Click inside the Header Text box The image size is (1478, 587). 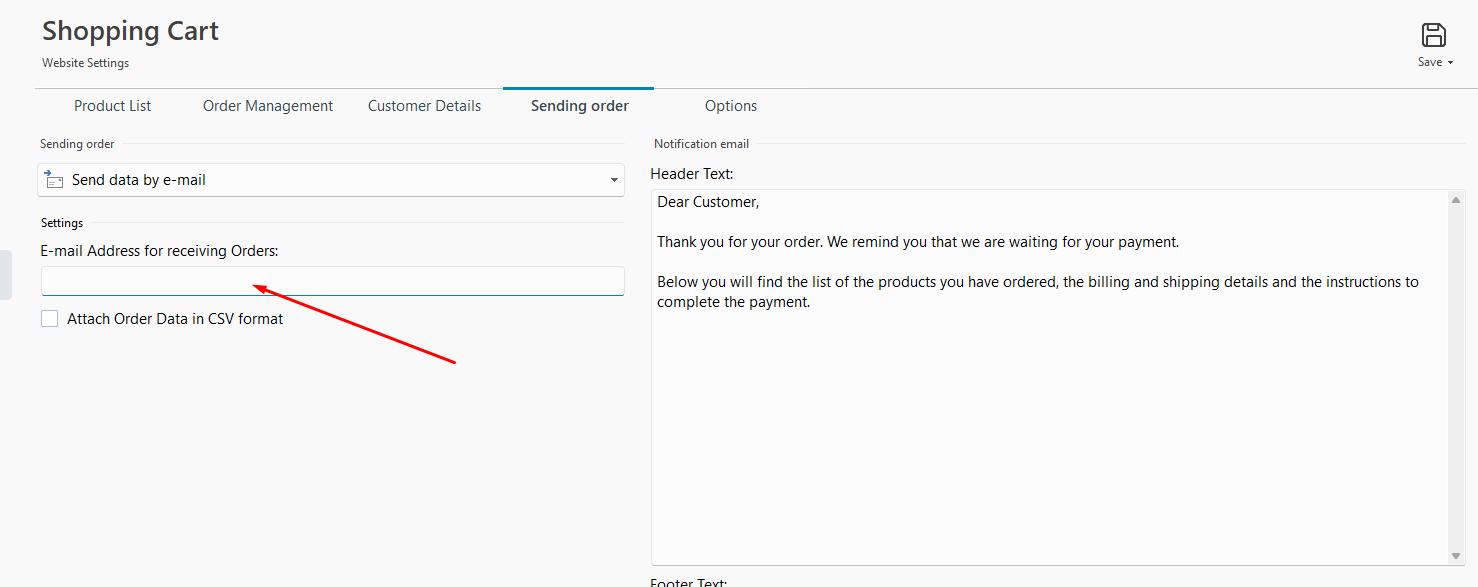click(x=1049, y=378)
